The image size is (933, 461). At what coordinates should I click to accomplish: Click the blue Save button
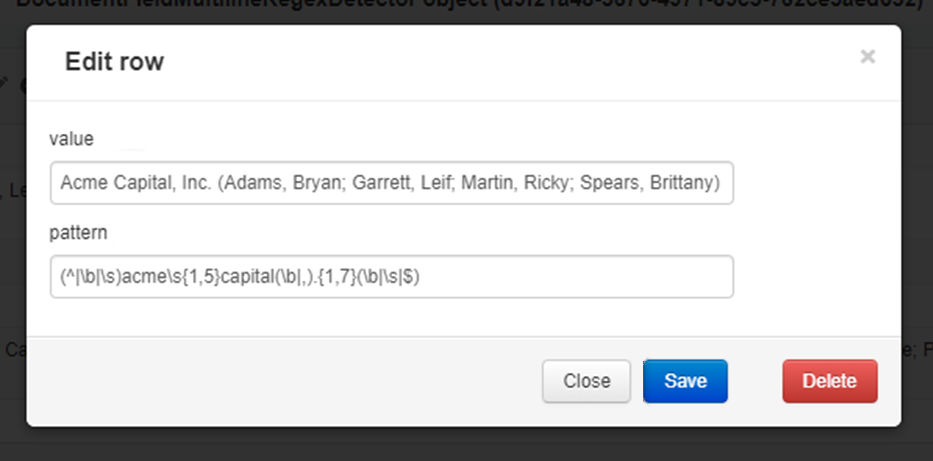[x=685, y=381]
